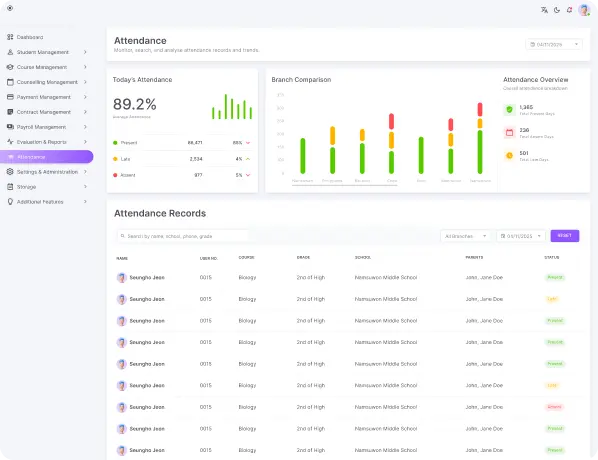Image resolution: width=598 pixels, height=460 pixels.
Task: Click the purple Reset button
Action: coord(565,236)
